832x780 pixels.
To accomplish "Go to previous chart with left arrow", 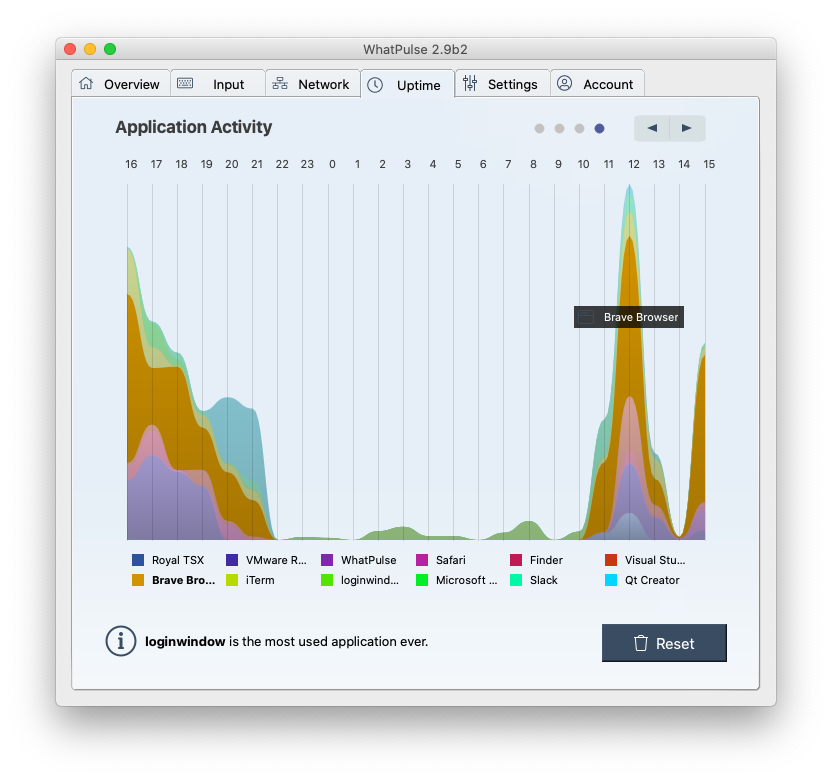I will pyautogui.click(x=652, y=128).
